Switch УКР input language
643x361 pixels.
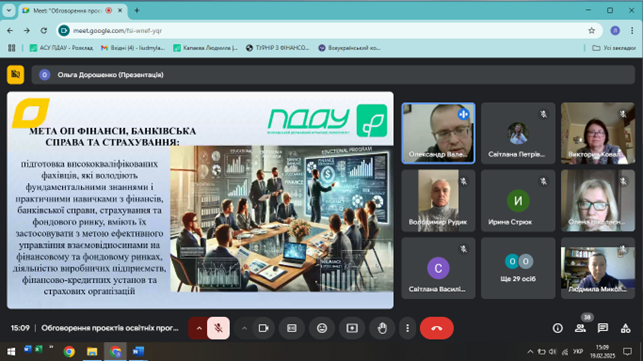[578, 352]
